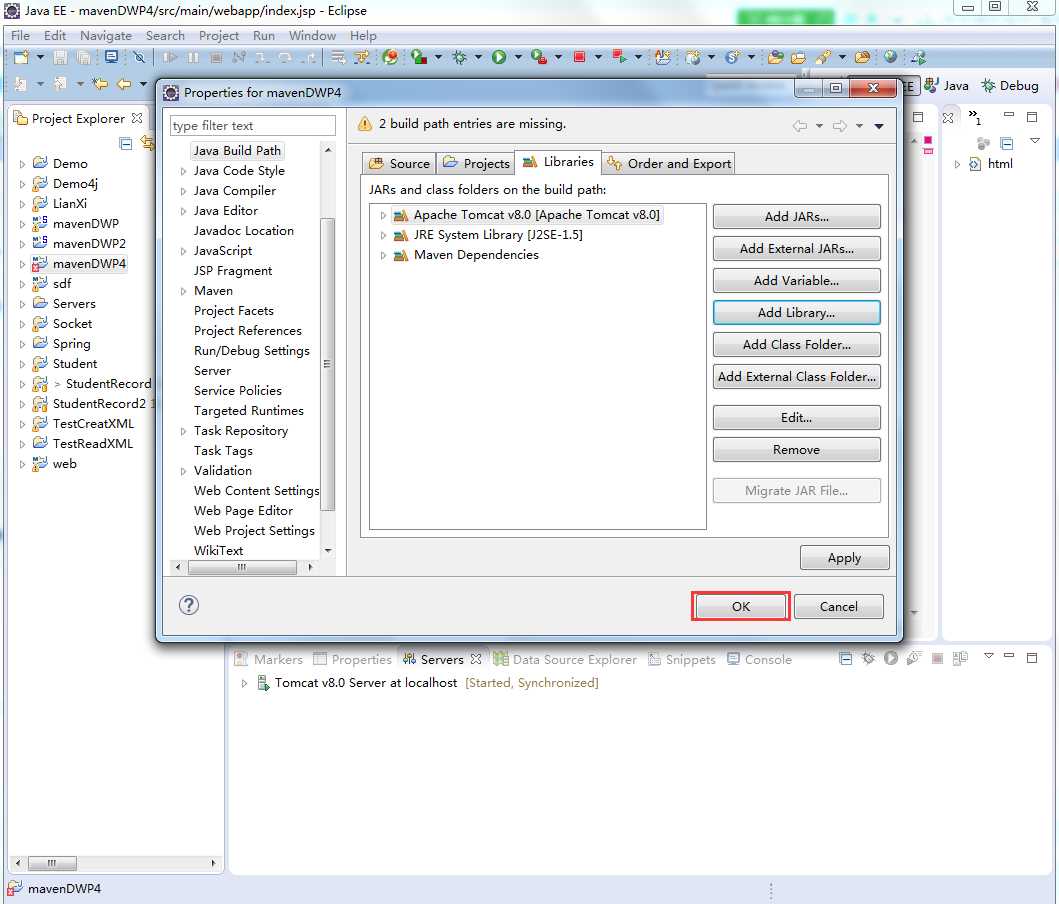Expand the JRE System Library entry
Image resolution: width=1059 pixels, height=904 pixels.
tap(383, 236)
